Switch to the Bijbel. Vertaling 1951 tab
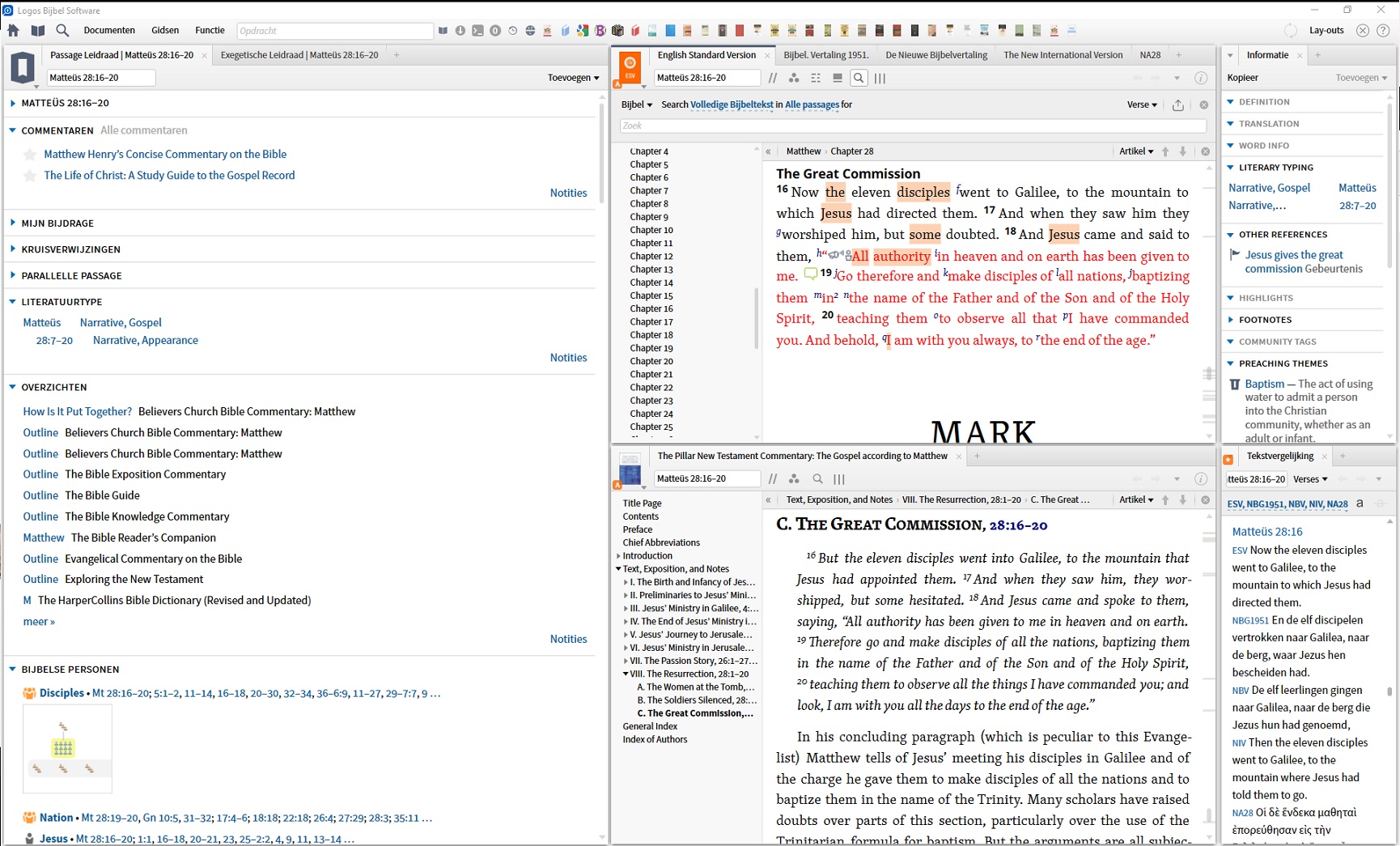1400x846 pixels. pyautogui.click(x=825, y=55)
